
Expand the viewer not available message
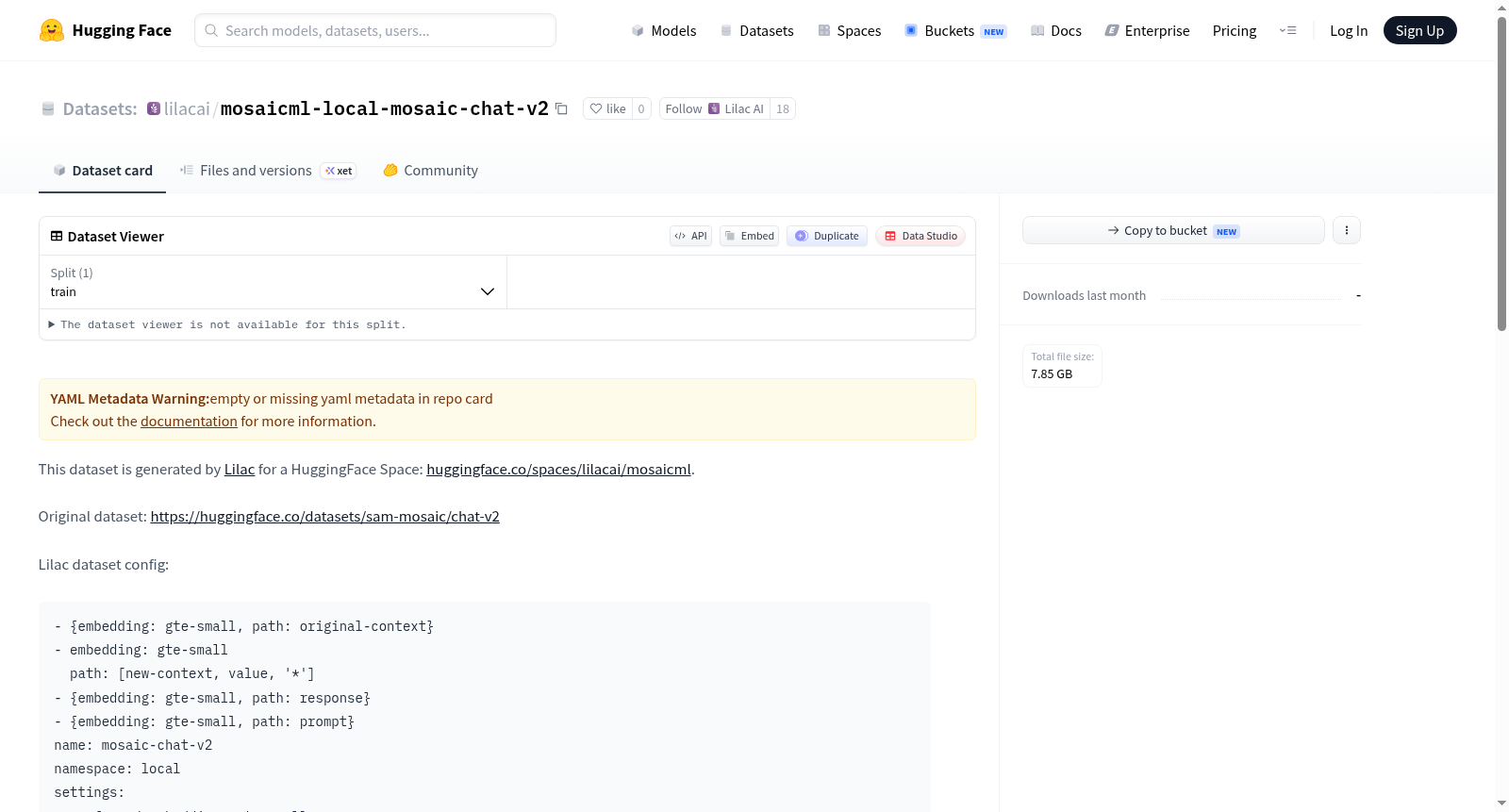(227, 324)
